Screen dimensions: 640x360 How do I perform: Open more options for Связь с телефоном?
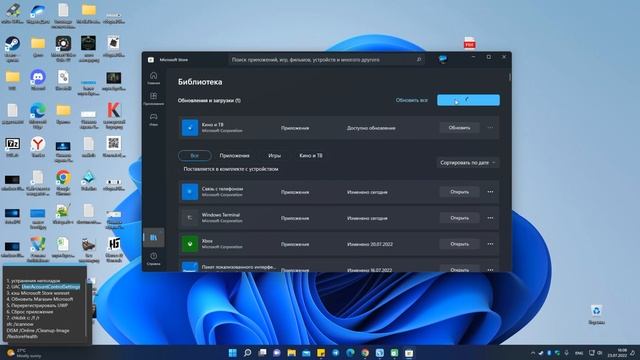coord(490,192)
